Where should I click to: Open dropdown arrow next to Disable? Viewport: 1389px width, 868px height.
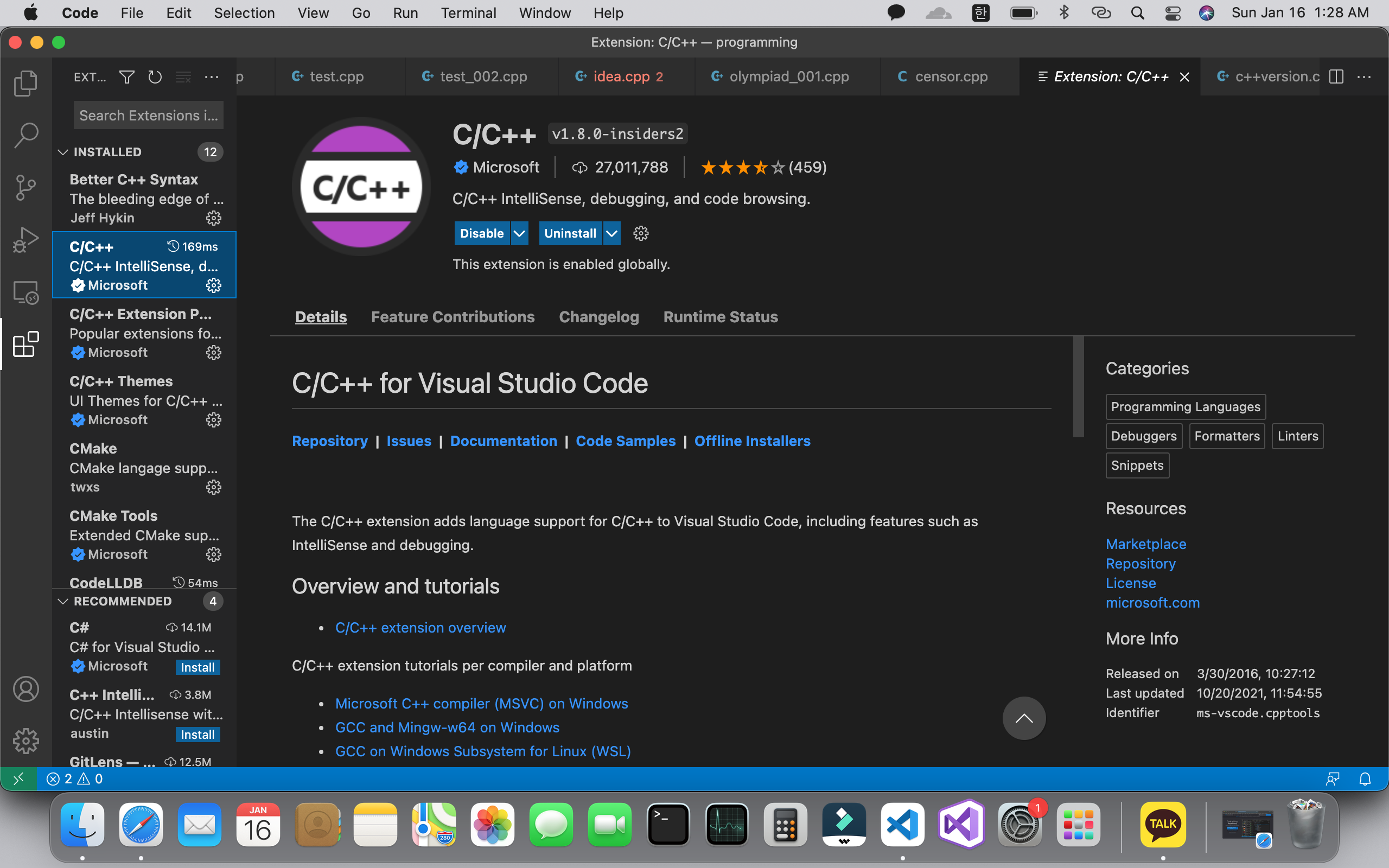(519, 233)
